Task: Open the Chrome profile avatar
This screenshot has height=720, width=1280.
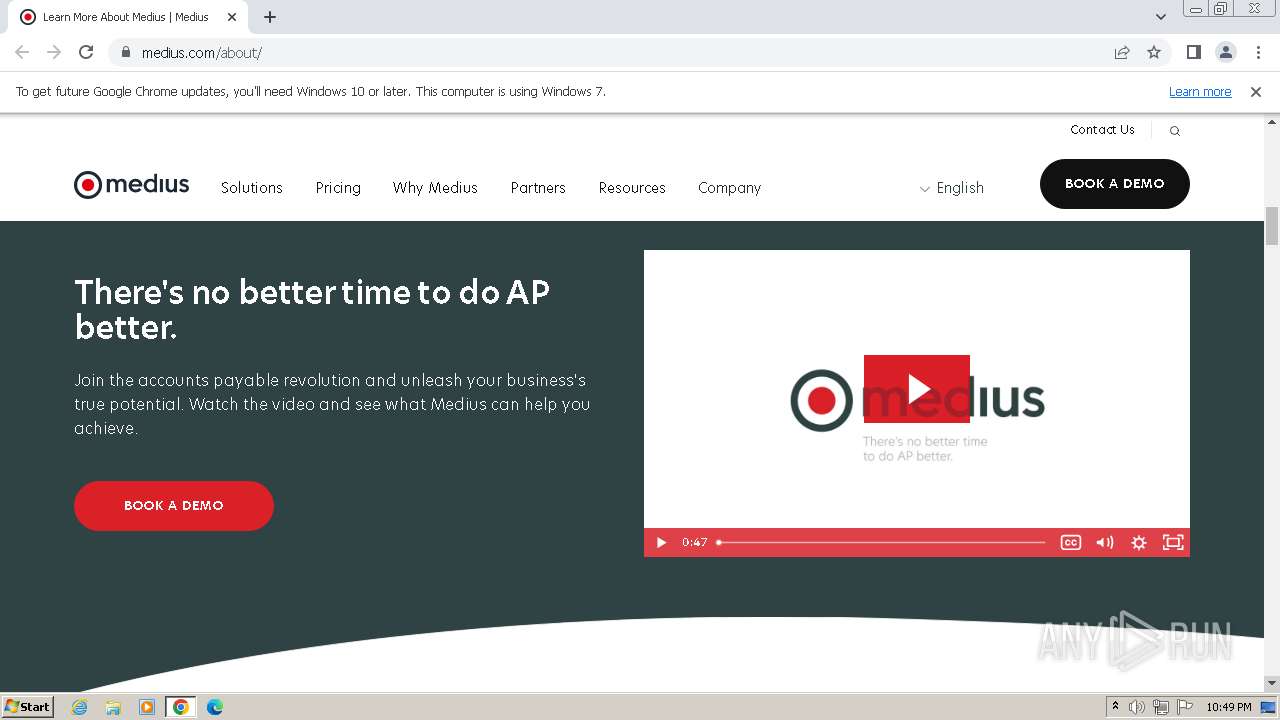Action: pos(1226,52)
